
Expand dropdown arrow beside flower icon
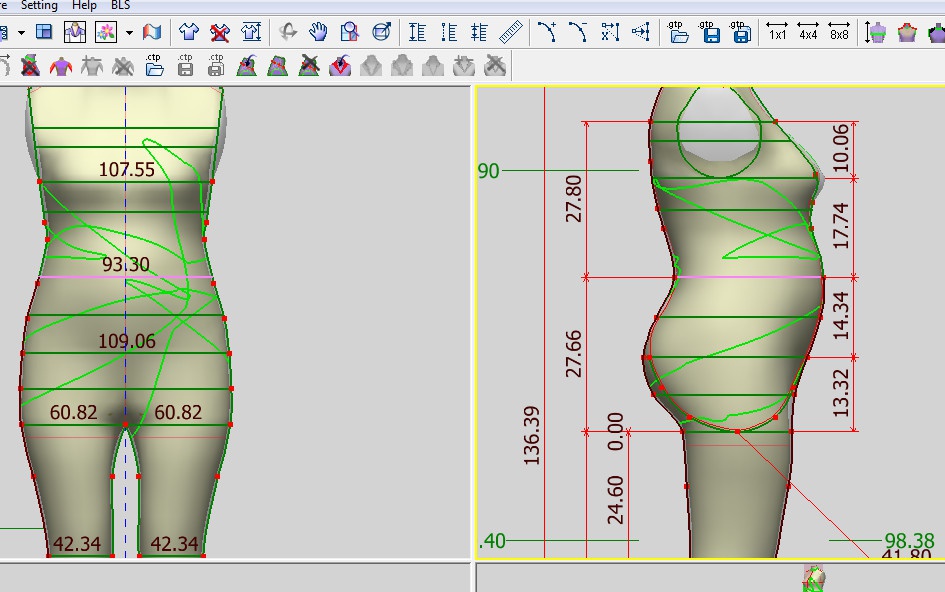[x=129, y=33]
